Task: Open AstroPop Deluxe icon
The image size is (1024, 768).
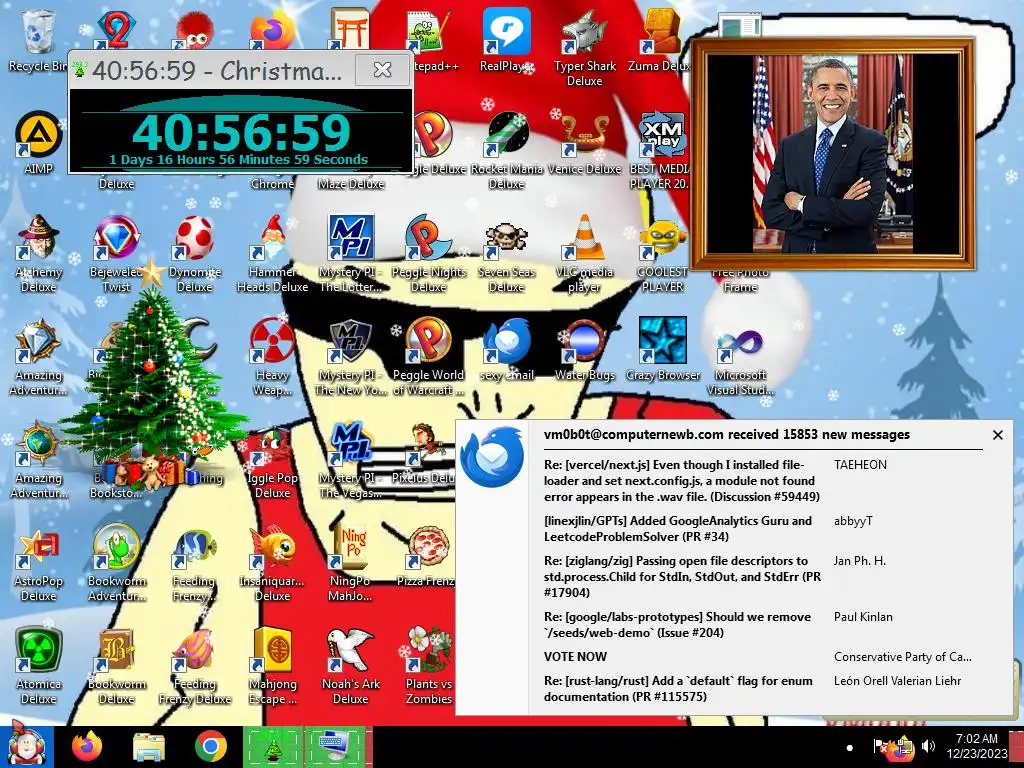Action: point(38,563)
